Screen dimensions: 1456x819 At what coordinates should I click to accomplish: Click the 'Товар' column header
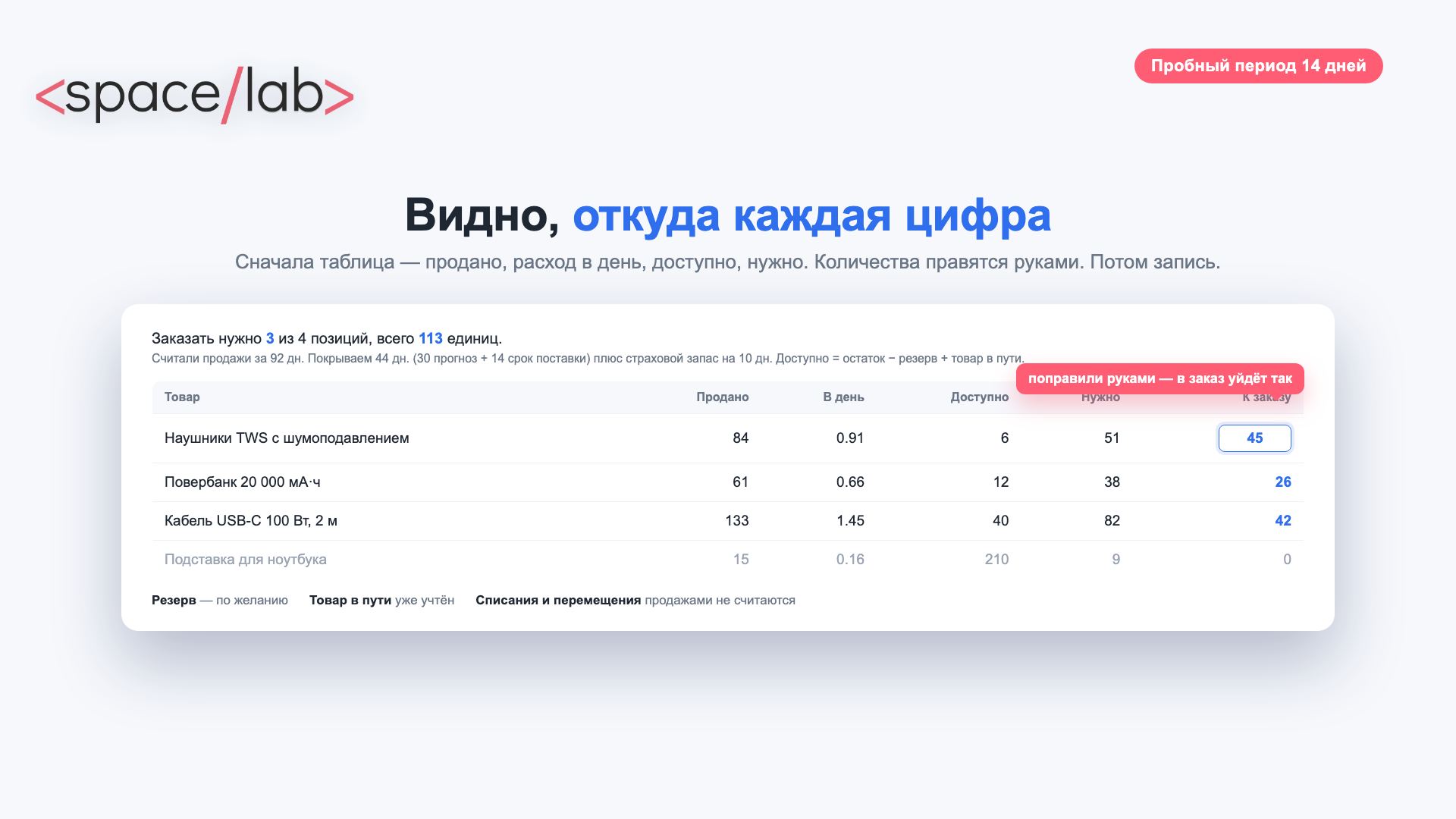182,397
